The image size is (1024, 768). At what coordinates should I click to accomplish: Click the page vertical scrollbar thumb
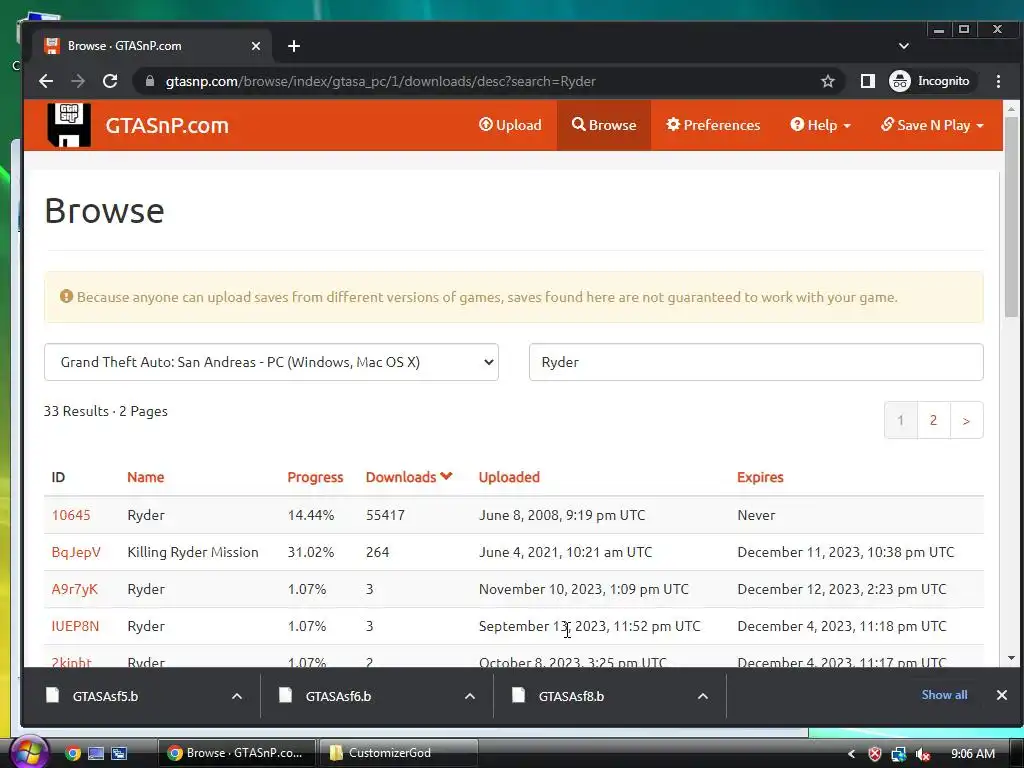[x=1011, y=216]
